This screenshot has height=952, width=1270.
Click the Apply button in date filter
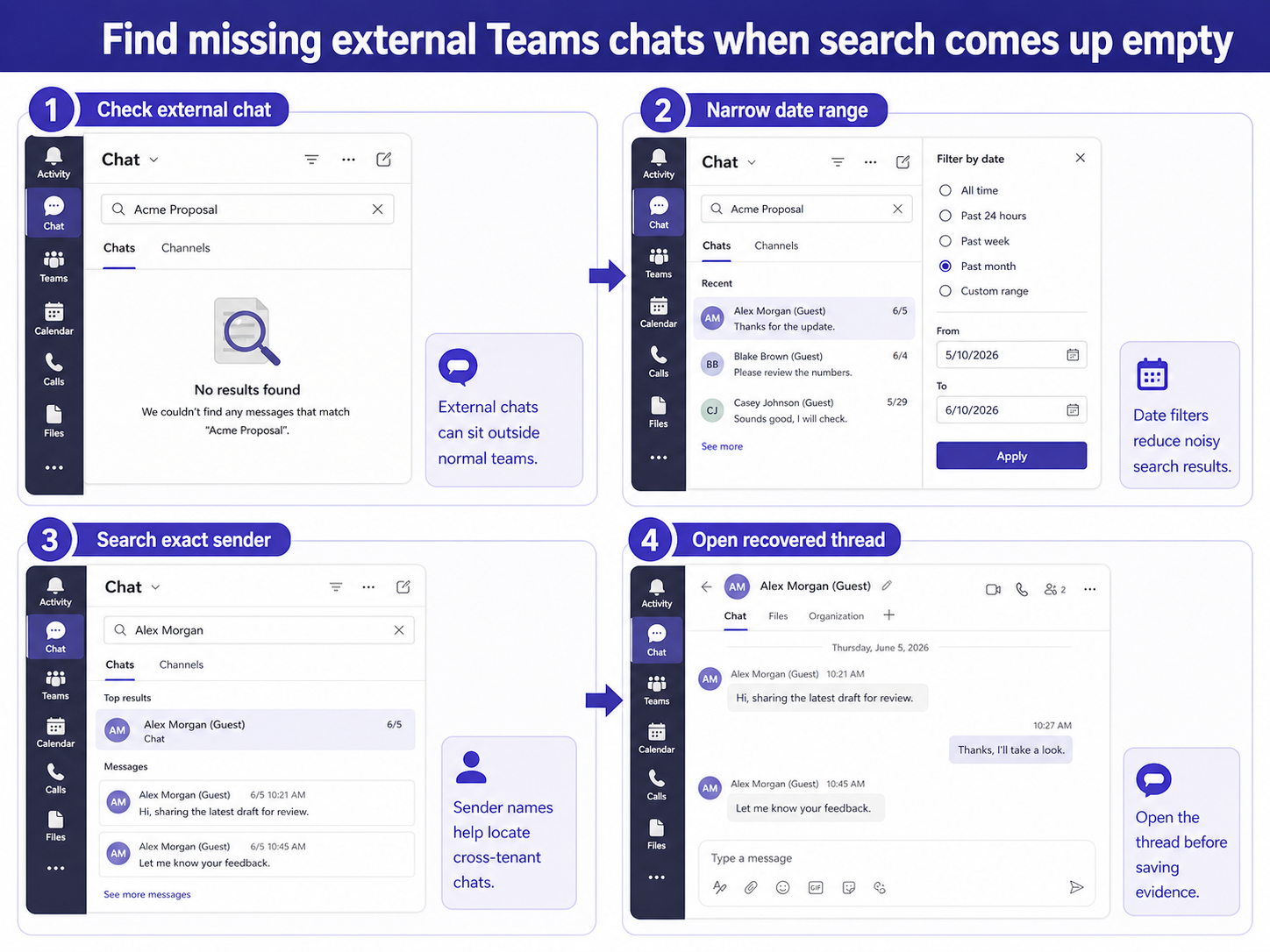(x=1011, y=456)
